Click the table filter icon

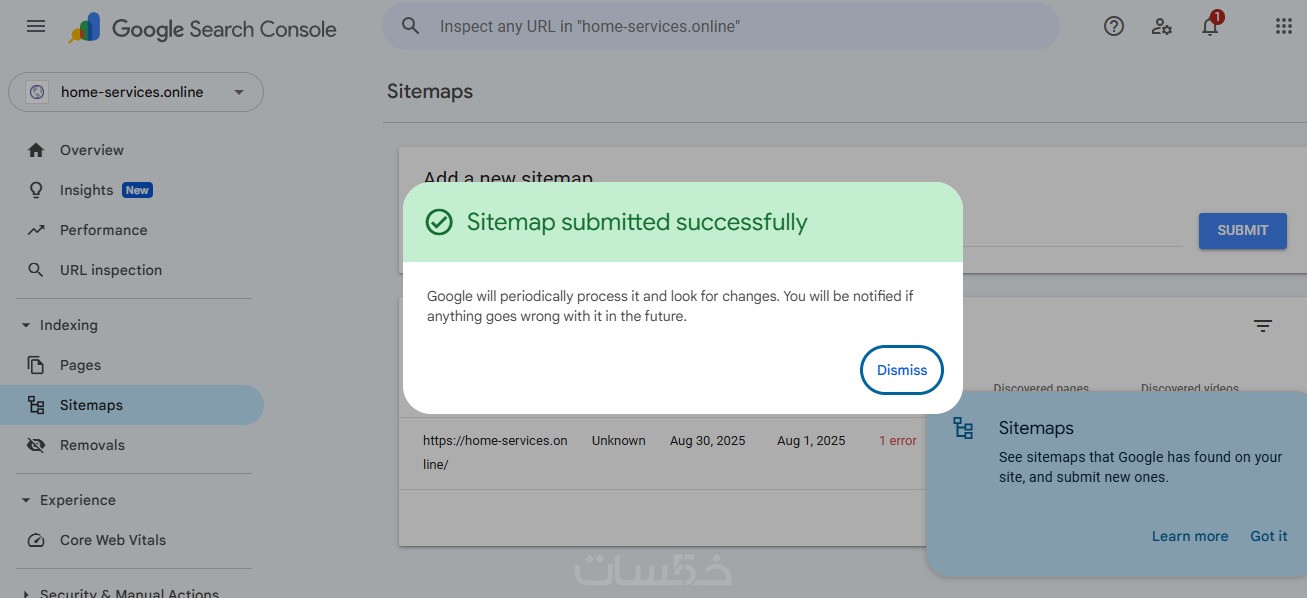[x=1263, y=326]
